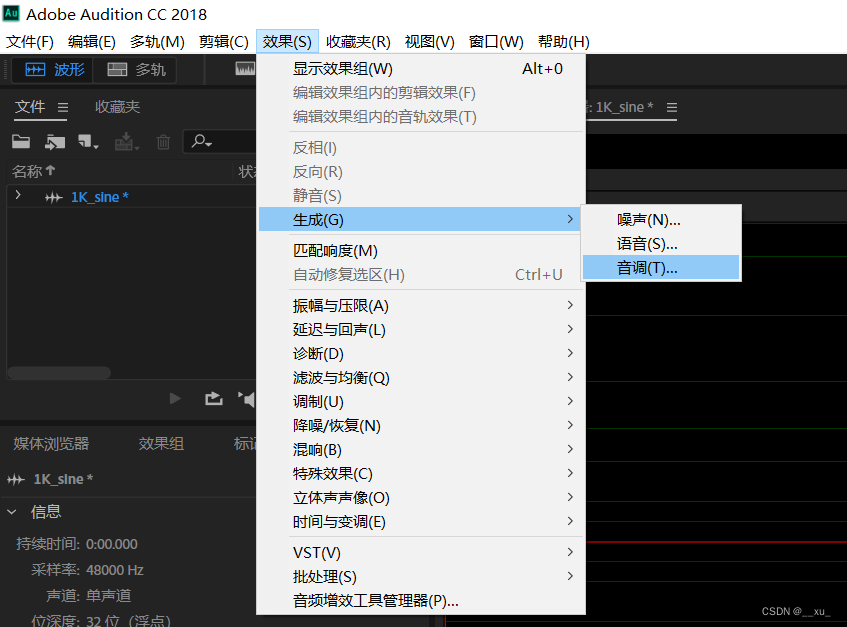
Task: Click the new file dropdown icon
Action: [x=88, y=142]
